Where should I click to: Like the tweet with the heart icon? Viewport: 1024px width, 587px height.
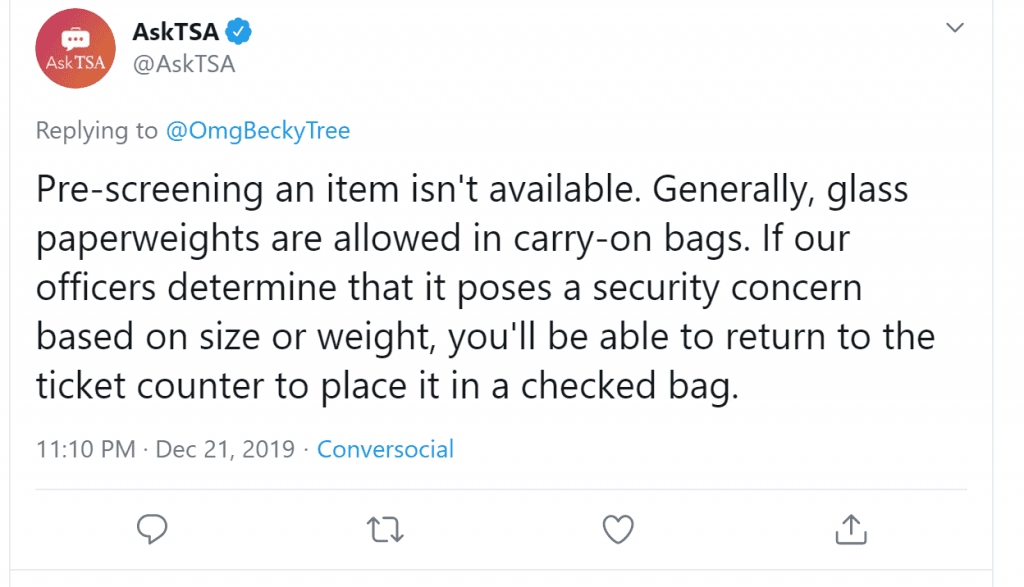coord(618,530)
